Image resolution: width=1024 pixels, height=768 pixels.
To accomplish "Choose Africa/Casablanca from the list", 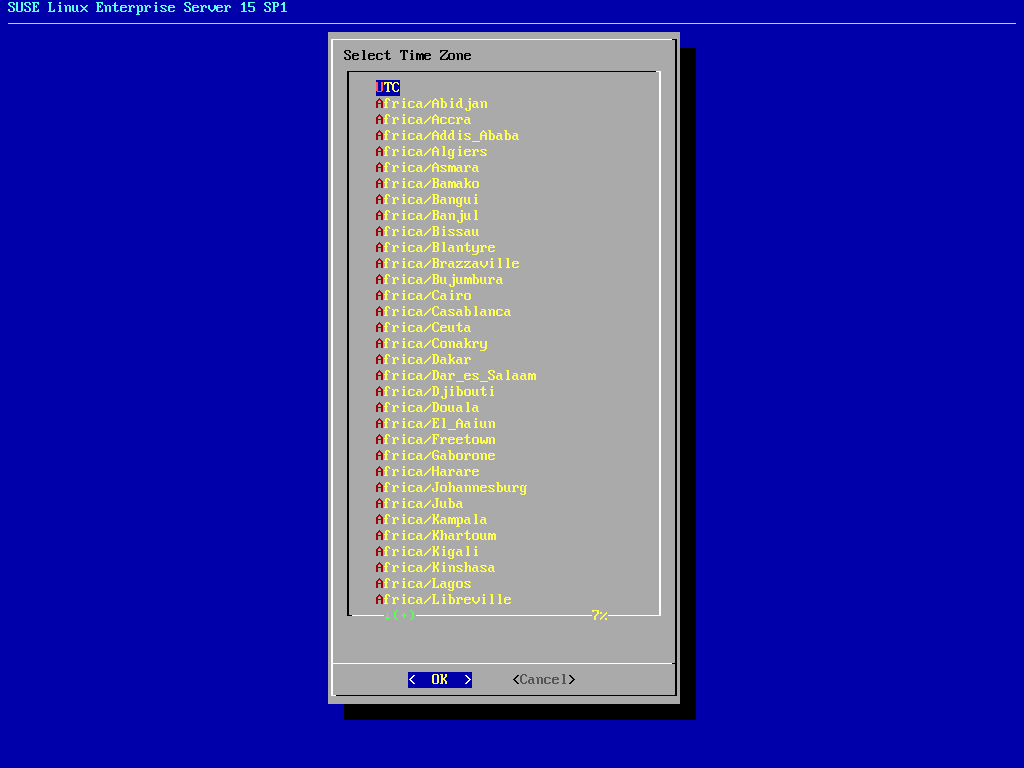I will [x=443, y=312].
